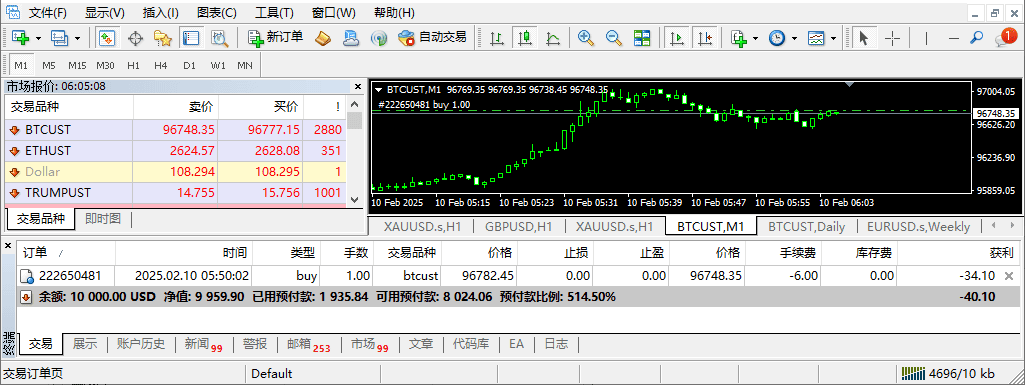Toggle the Market Watch window icon
Screen dimensions: 1025x385
pos(107,38)
